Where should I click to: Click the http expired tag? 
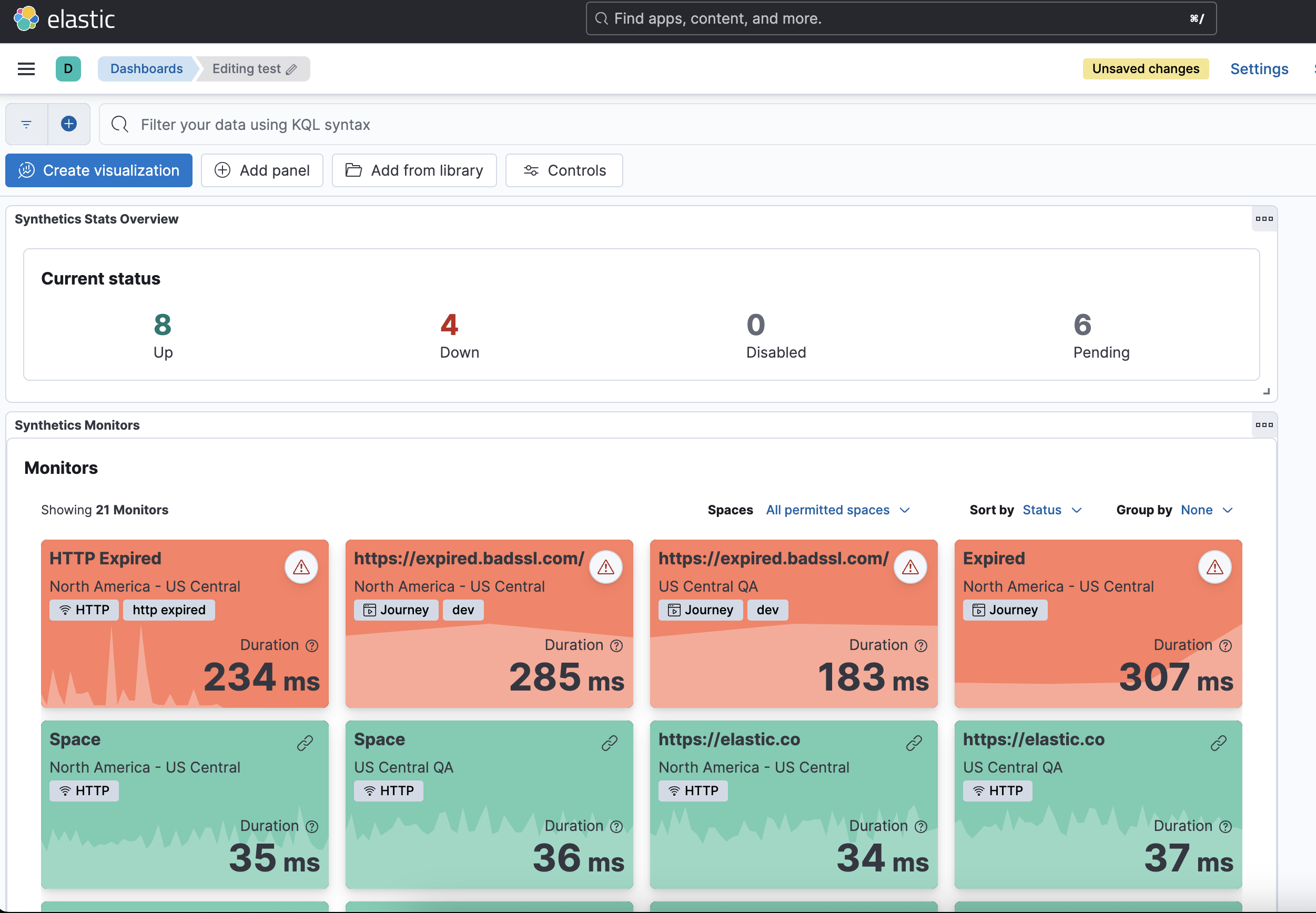(x=169, y=610)
